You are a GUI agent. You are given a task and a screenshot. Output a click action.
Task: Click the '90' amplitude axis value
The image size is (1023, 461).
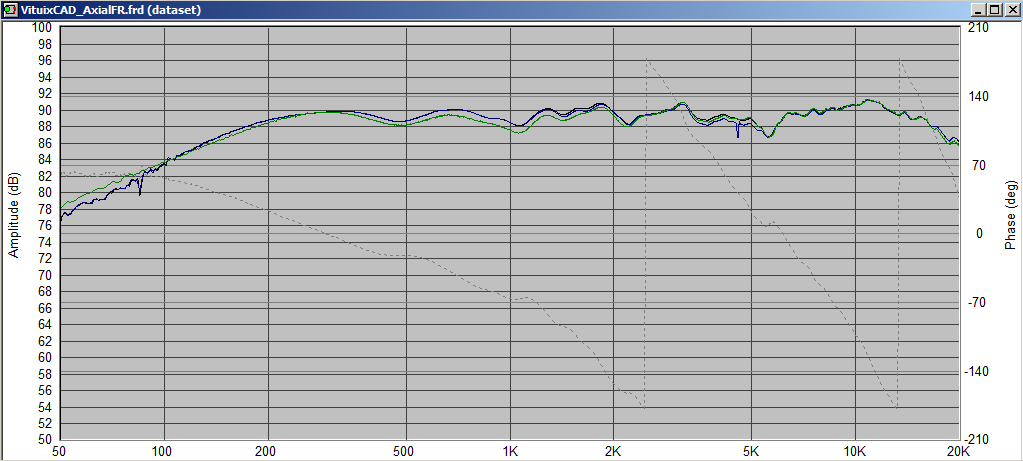(x=44, y=110)
